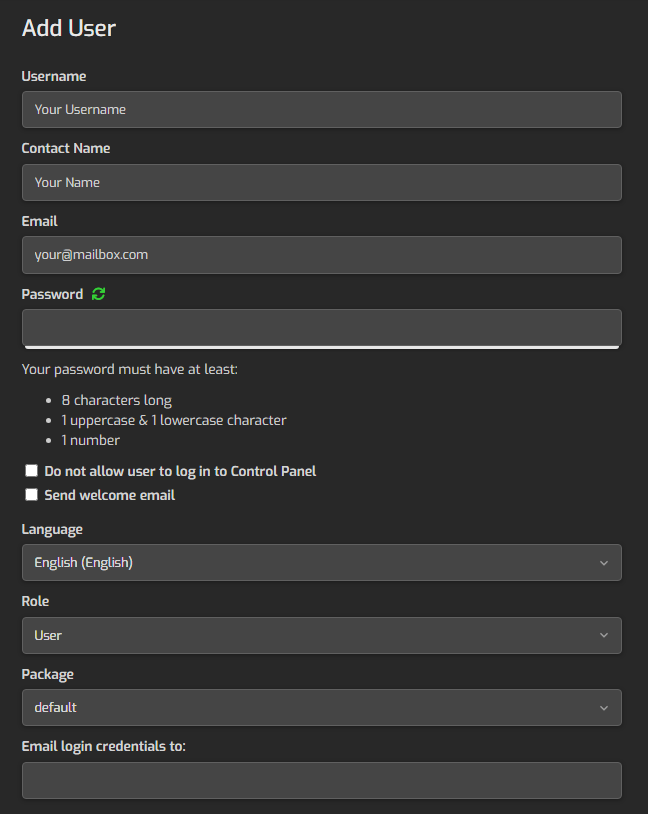The width and height of the screenshot is (648, 814).
Task: Click the password strength meter bar
Action: pos(321,347)
